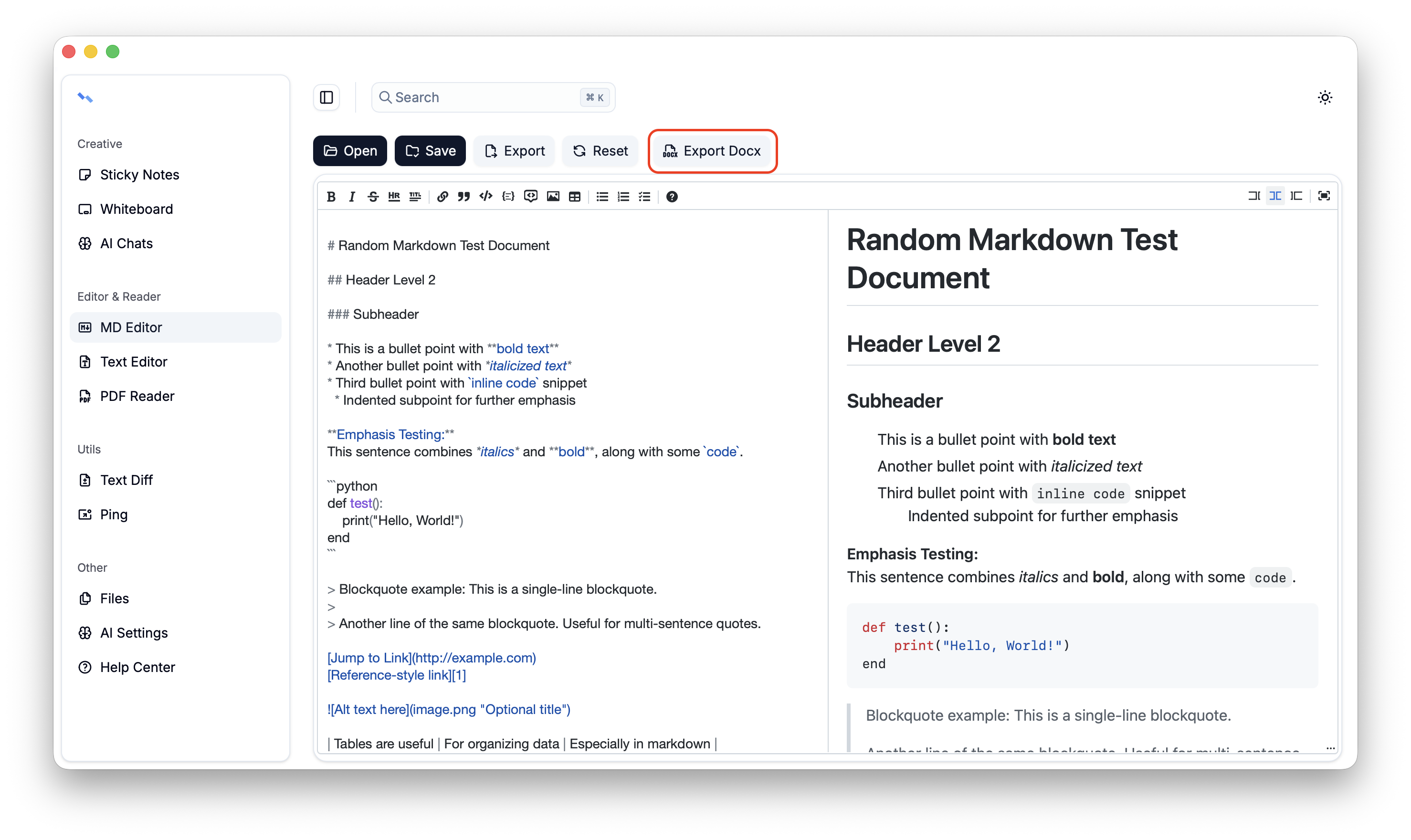Insert a hyperlink using the link icon

(x=443, y=197)
